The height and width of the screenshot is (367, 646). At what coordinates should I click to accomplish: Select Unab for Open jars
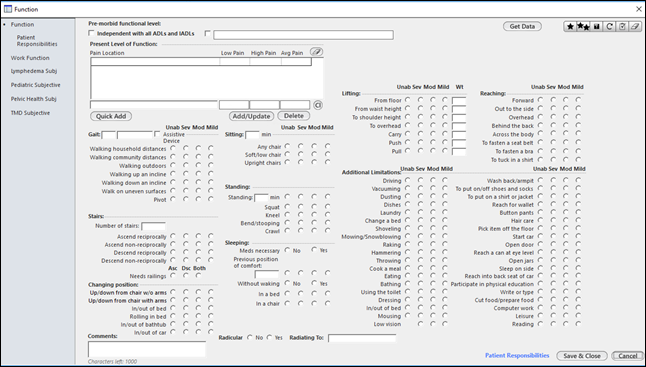pos(540,260)
